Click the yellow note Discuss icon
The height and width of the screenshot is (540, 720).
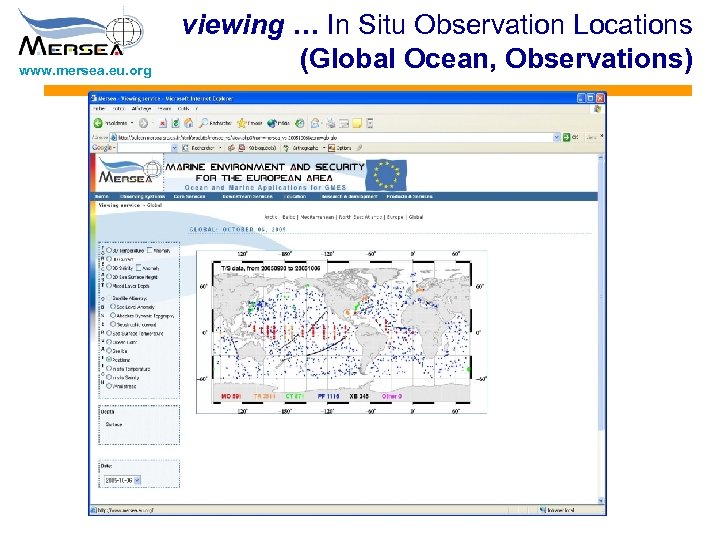click(357, 123)
